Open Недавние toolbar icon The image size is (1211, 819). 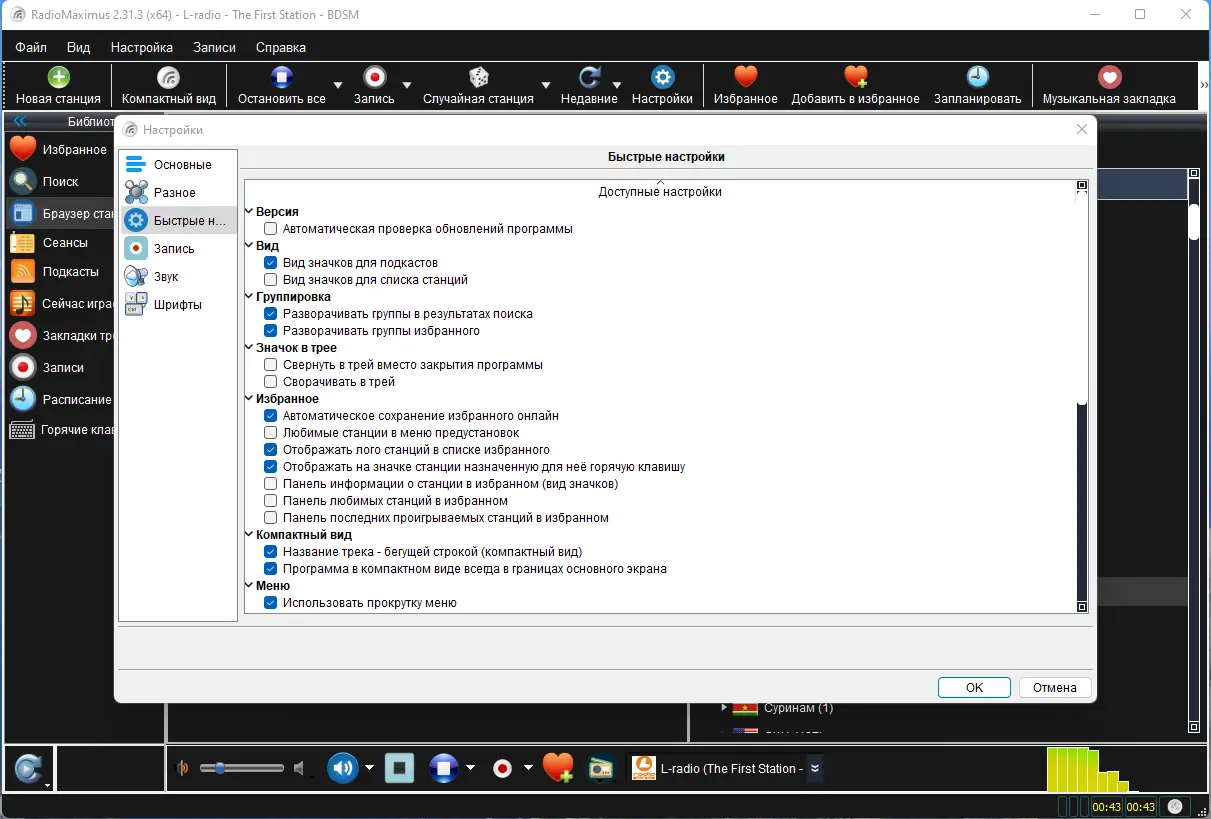589,78
